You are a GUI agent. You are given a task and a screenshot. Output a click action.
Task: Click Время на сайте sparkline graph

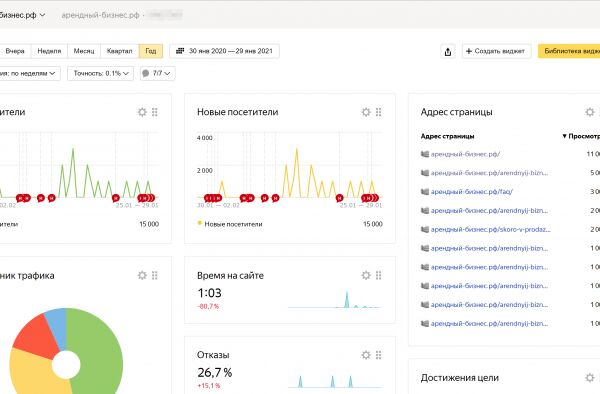(x=335, y=299)
